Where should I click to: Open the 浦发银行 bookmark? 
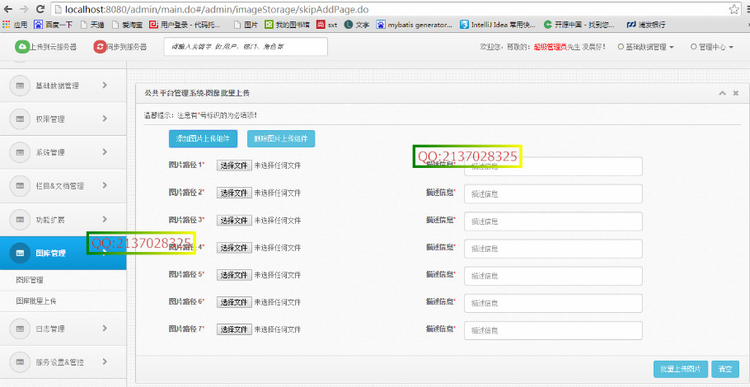click(646, 24)
